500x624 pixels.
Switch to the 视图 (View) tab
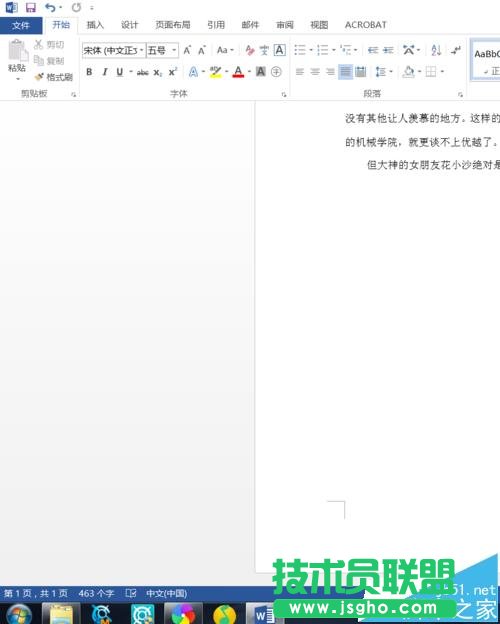coord(319,25)
